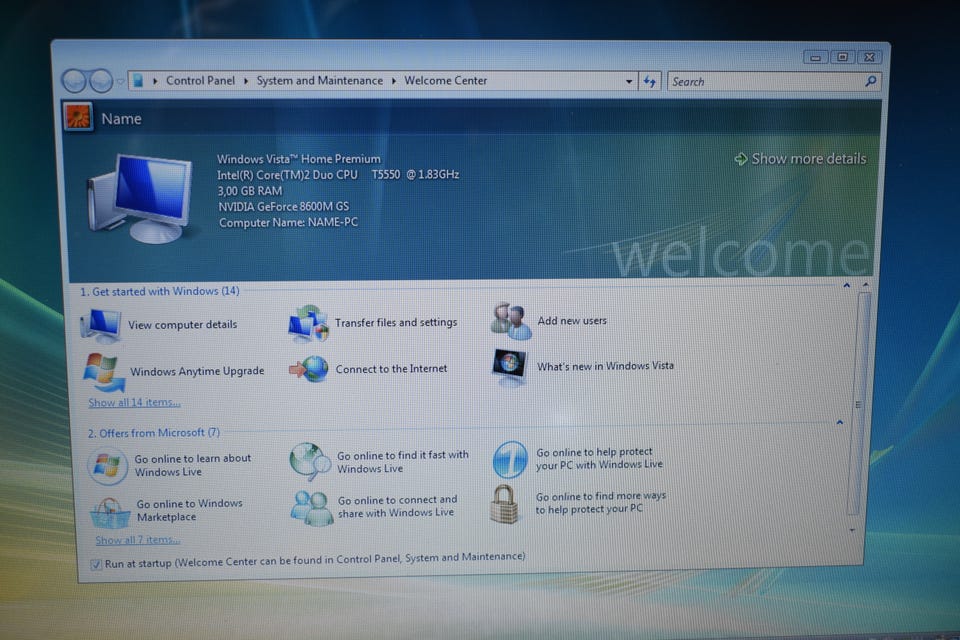Select Welcome Center breadcrumb
Viewport: 960px width, 640px height.
tap(446, 81)
